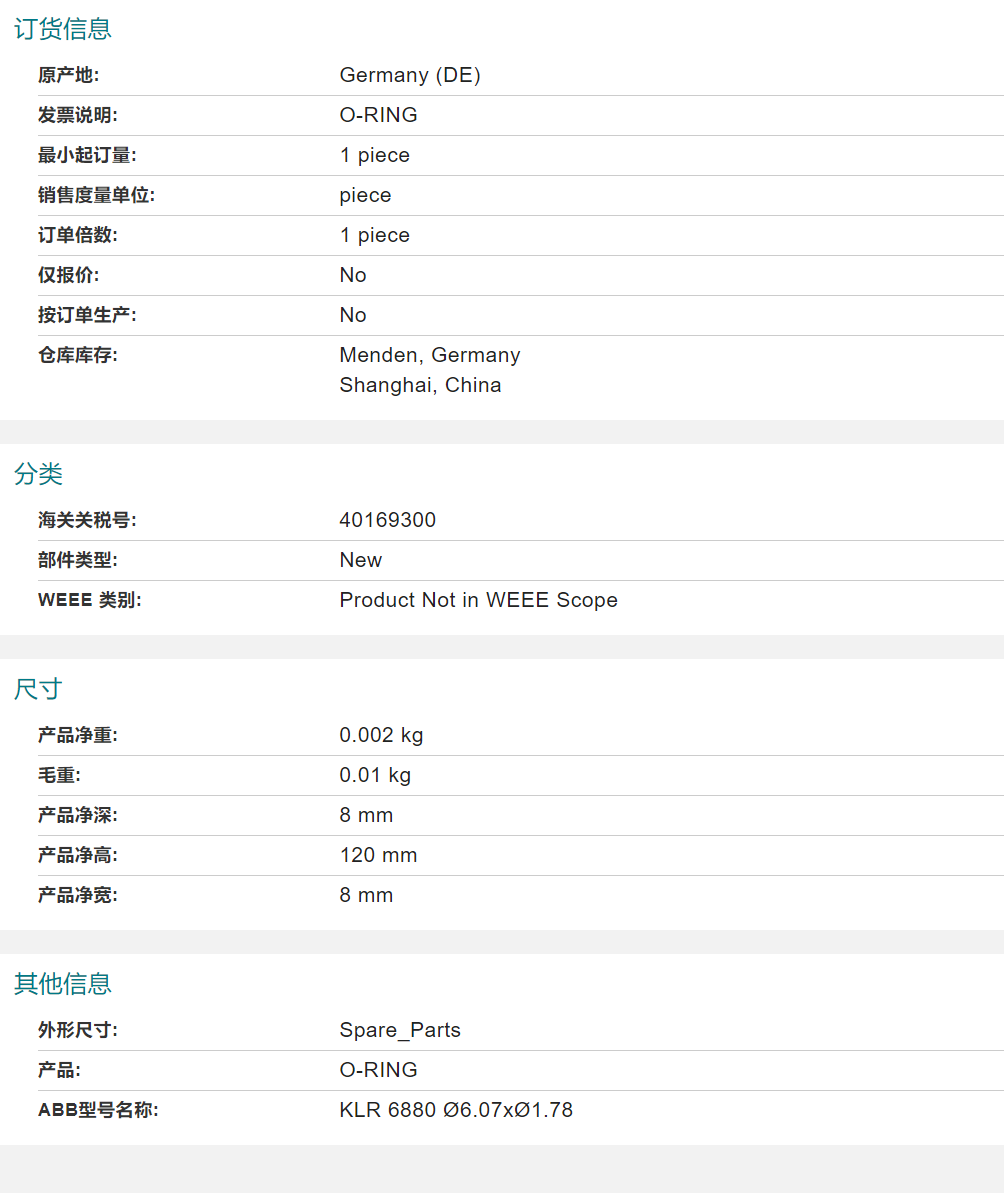Viewport: 1004px width, 1203px height.
Task: Select the 销售度量单位 piece value
Action: [365, 195]
